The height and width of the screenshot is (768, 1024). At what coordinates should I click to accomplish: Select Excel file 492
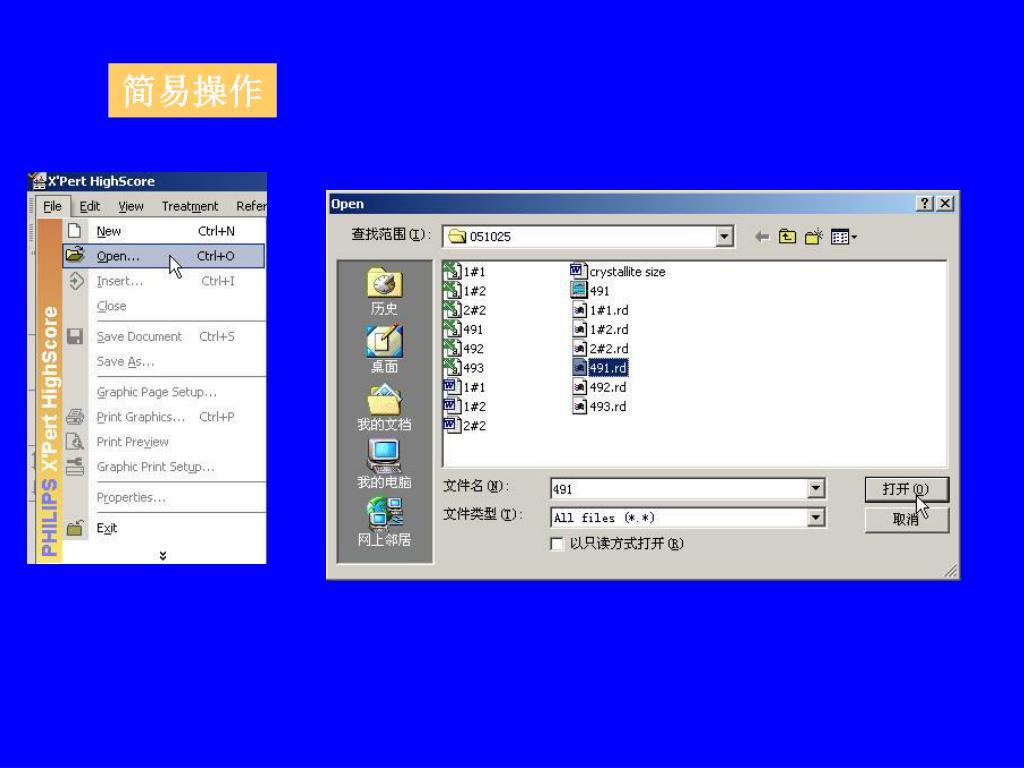tap(464, 349)
